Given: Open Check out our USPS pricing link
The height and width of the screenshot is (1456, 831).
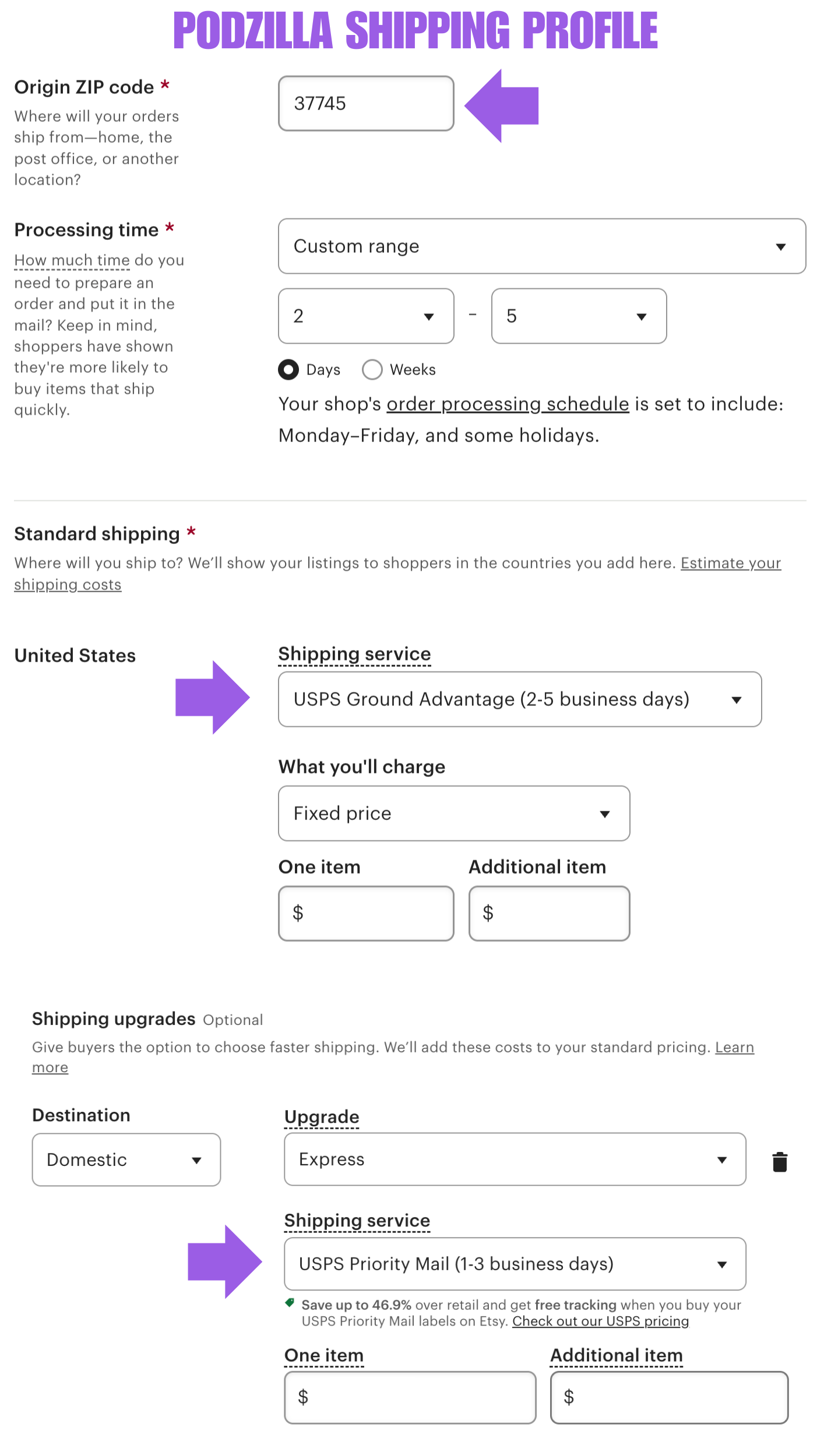Looking at the screenshot, I should [600, 1321].
